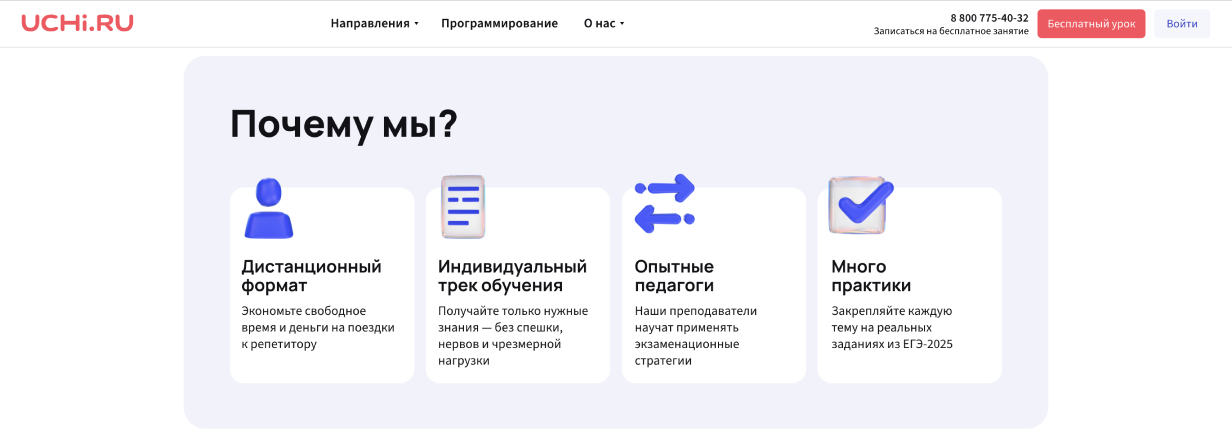The image size is (1232, 442).
Task: Click the arrows icon above Опытные педагоги
Action: [664, 203]
